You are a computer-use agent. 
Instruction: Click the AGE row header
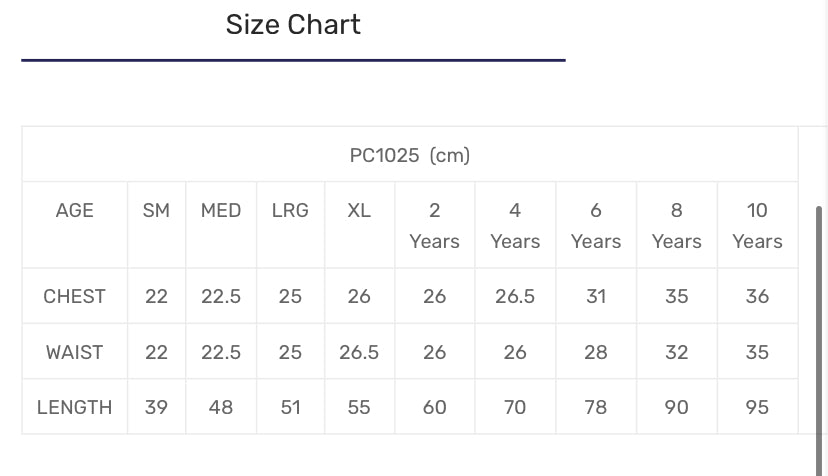[x=75, y=210]
